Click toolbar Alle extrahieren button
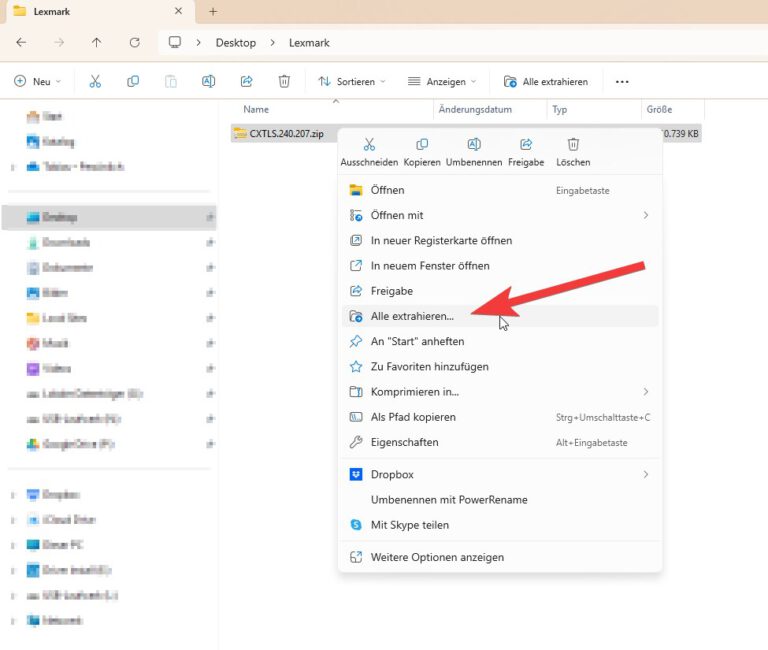 pyautogui.click(x=546, y=81)
